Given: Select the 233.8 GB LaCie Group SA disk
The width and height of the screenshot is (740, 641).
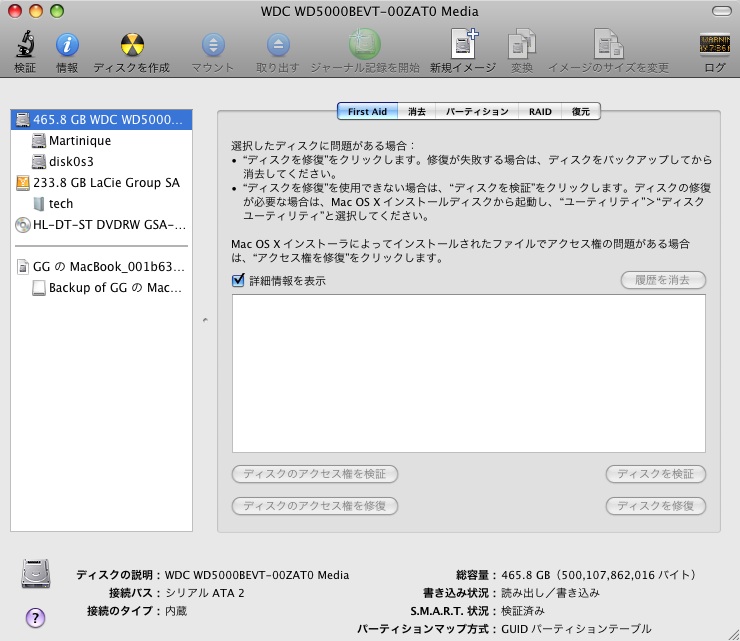Looking at the screenshot, I should [101, 183].
